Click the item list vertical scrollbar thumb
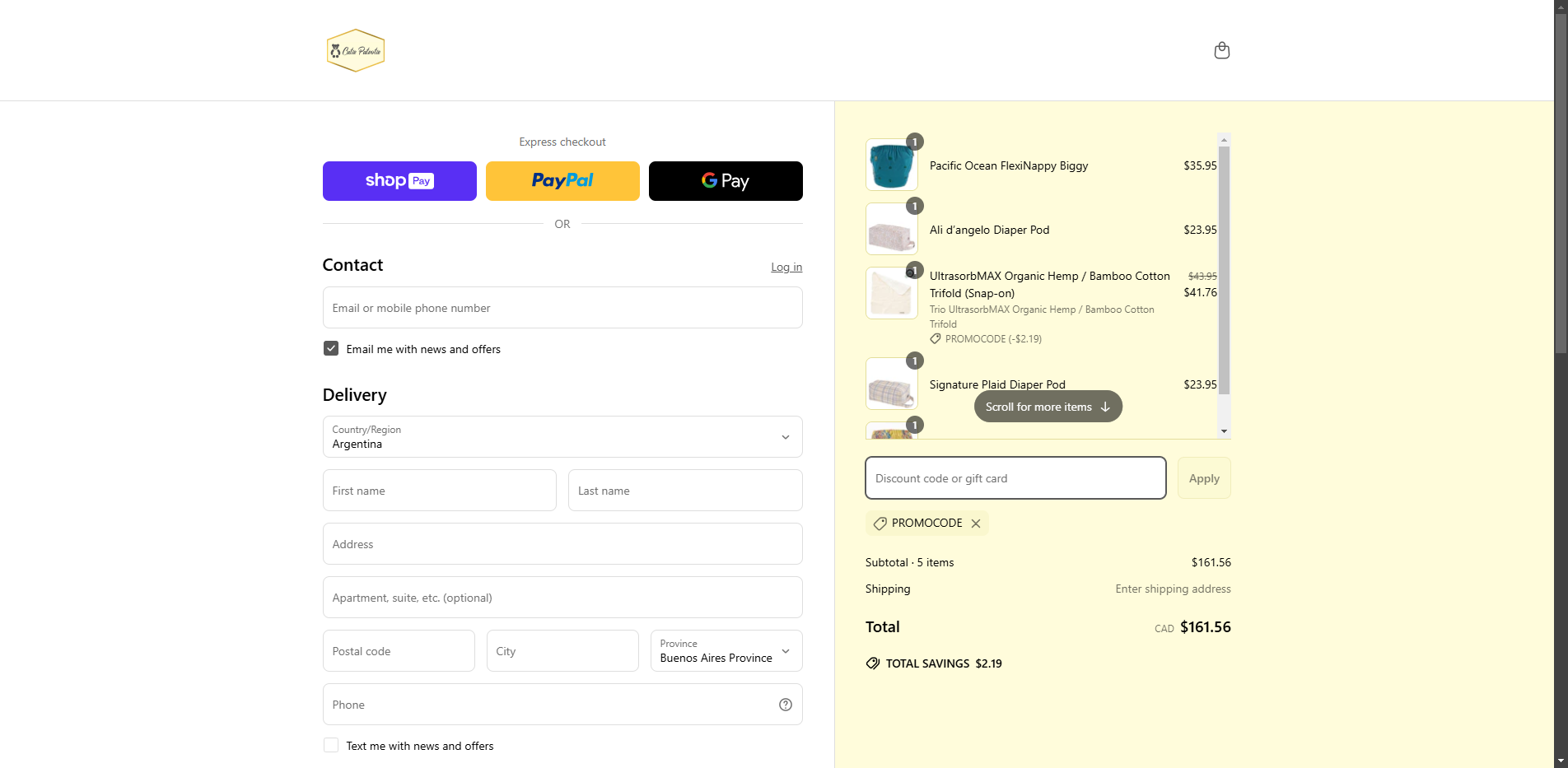The width and height of the screenshot is (1568, 768). click(x=1225, y=271)
